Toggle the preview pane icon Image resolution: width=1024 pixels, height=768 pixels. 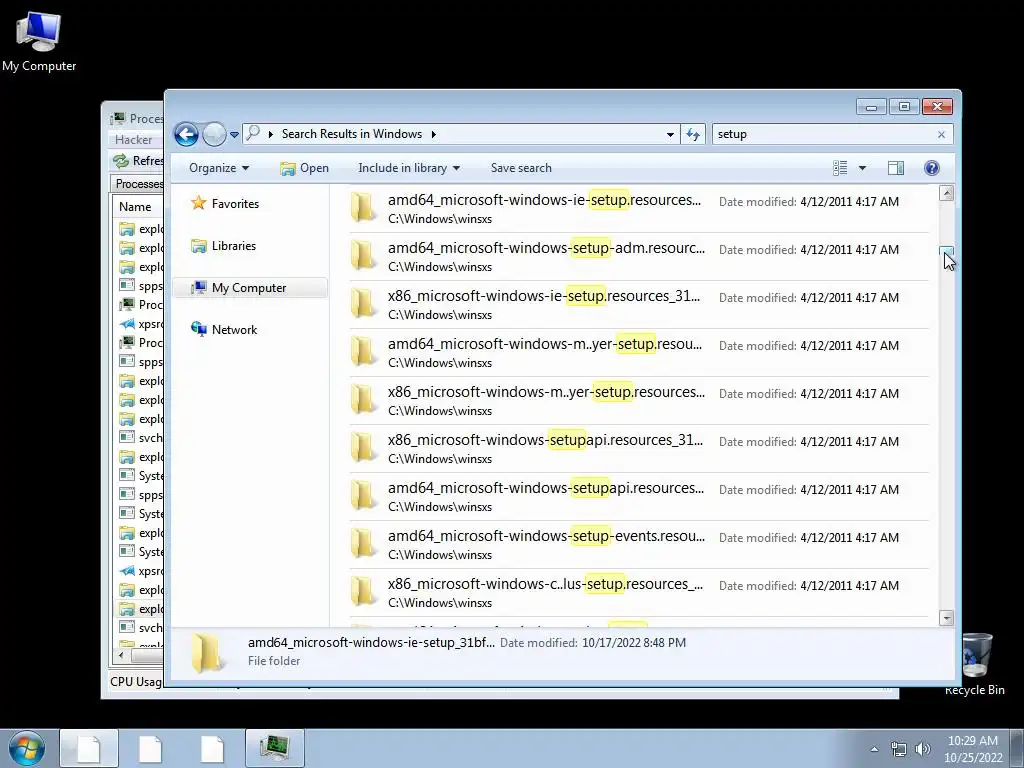(x=896, y=168)
